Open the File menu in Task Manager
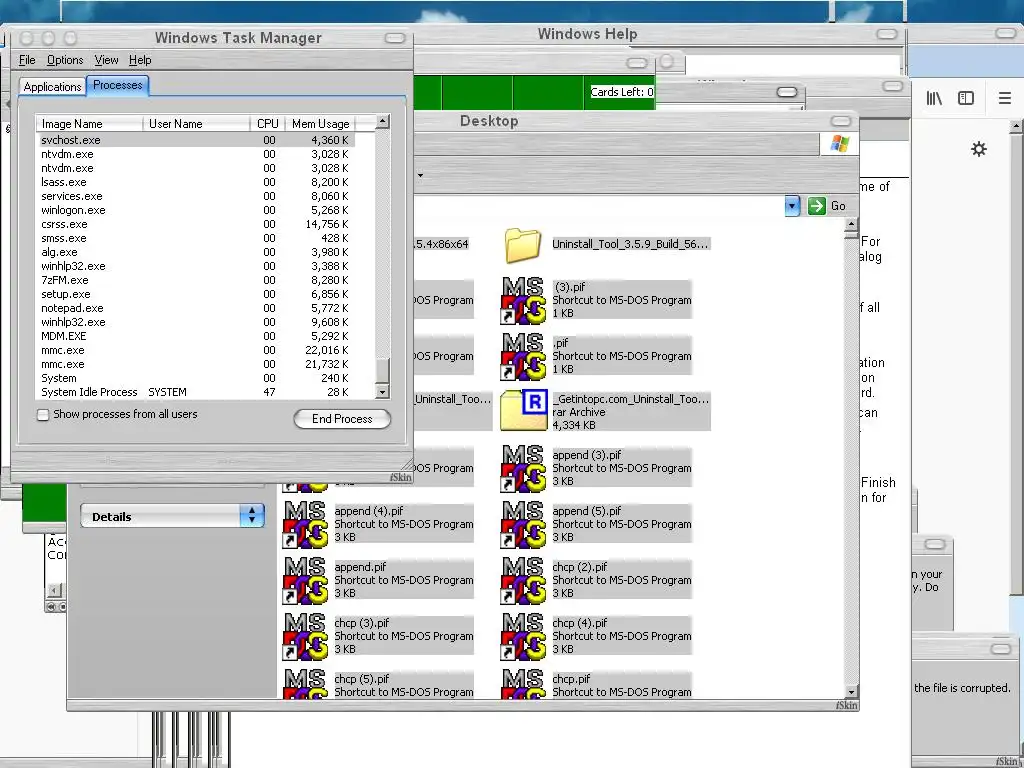Screen dimensions: 1024x768 coord(27,60)
